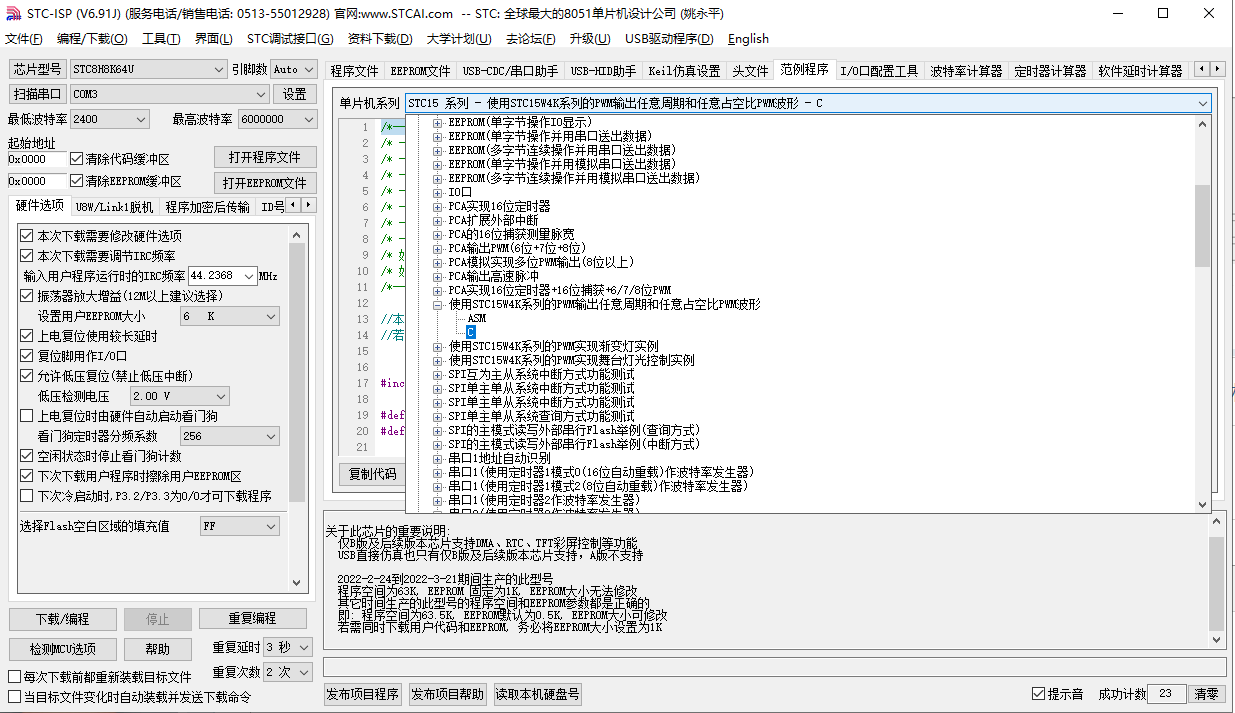Click tab scroll left arrow in top tab strip

(1201, 70)
